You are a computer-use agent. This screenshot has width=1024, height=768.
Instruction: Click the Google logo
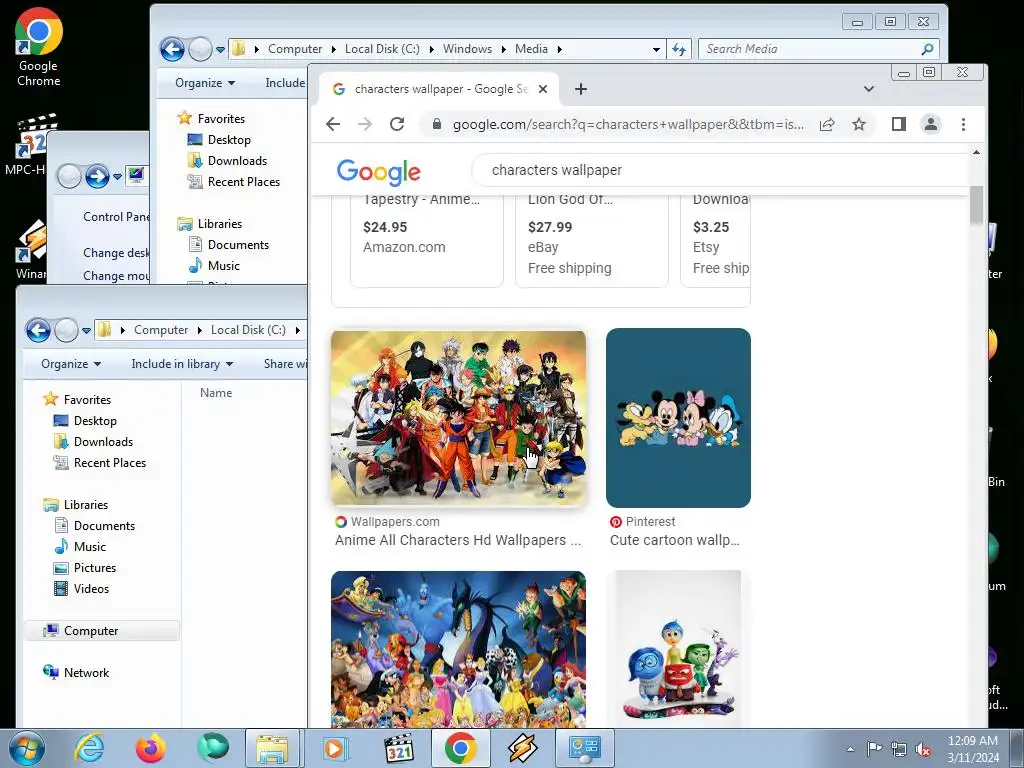pos(379,172)
